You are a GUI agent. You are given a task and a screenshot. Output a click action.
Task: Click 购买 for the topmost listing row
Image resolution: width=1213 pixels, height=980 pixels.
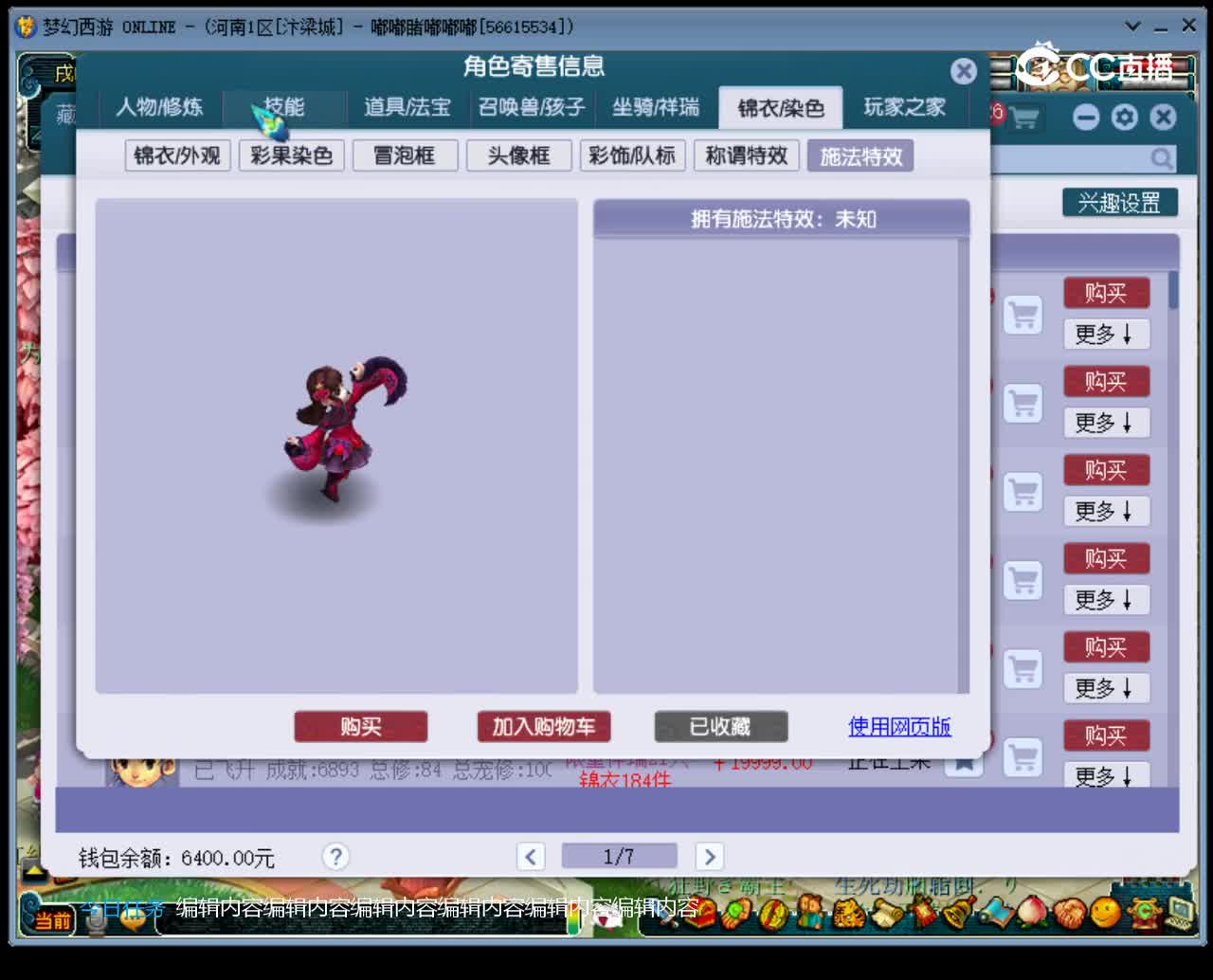(x=1106, y=293)
